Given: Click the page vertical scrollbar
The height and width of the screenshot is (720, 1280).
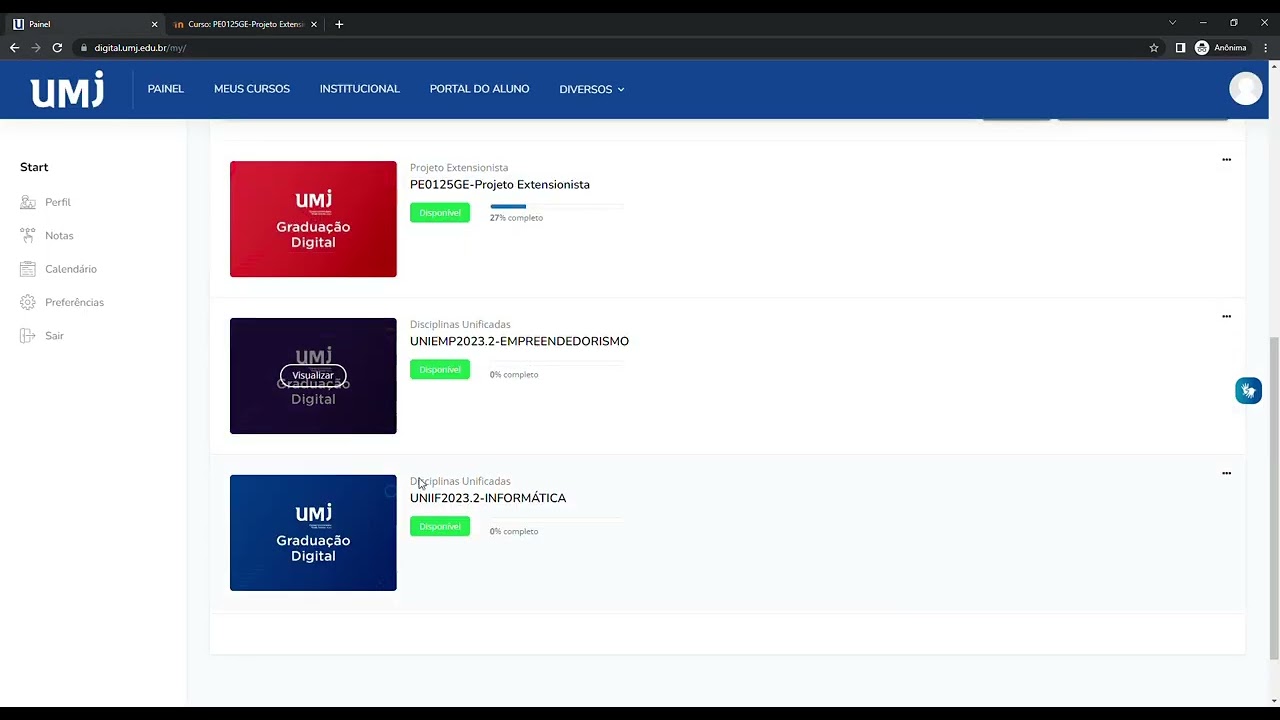Looking at the screenshot, I should (x=1274, y=498).
